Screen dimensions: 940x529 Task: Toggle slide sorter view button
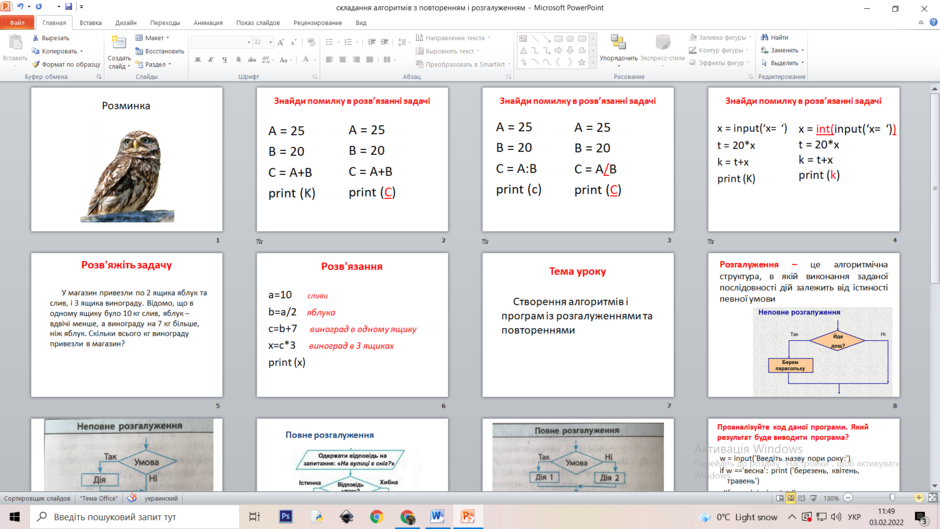click(791, 498)
